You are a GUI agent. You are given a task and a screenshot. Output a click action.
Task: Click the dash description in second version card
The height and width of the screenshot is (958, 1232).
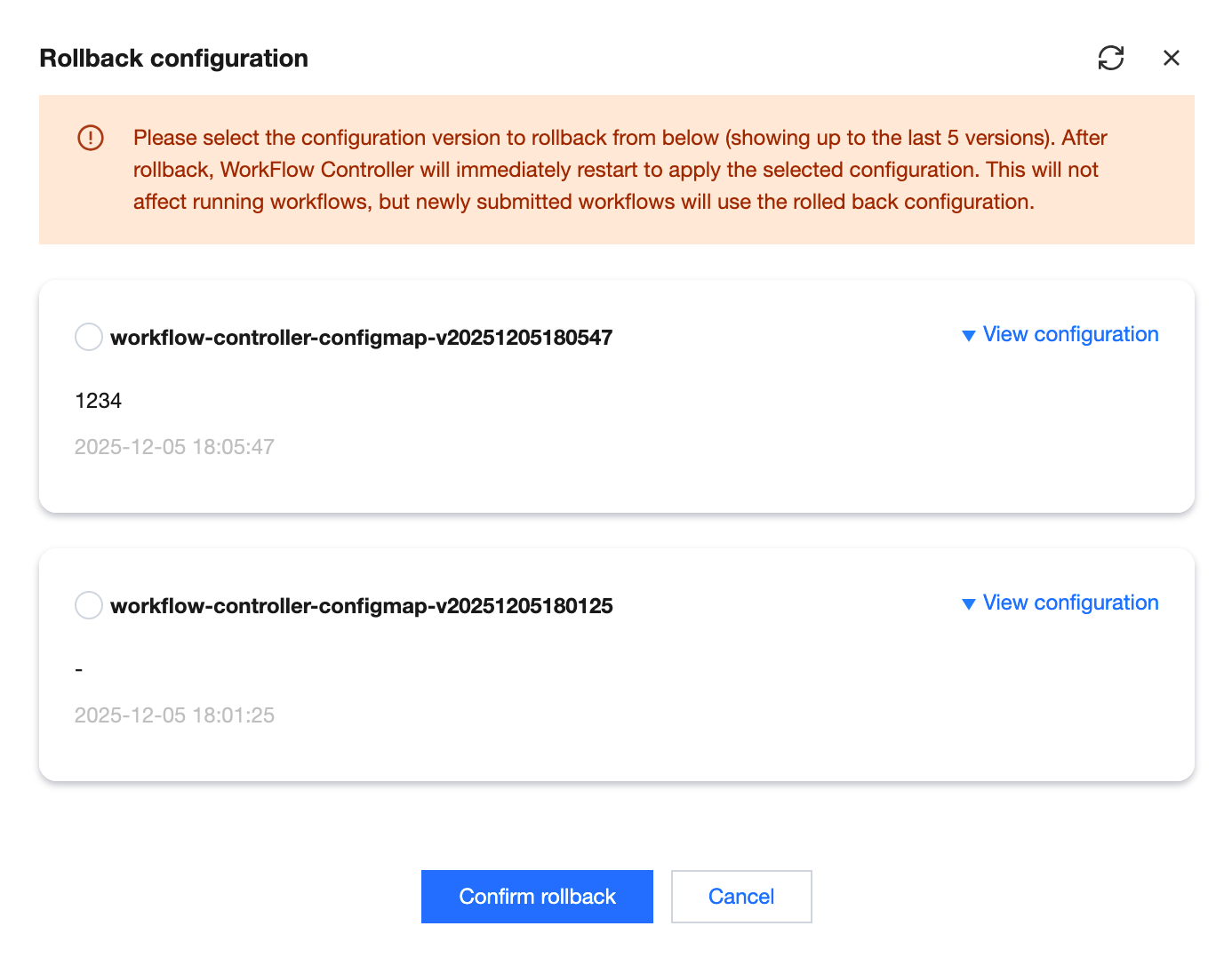coord(79,669)
